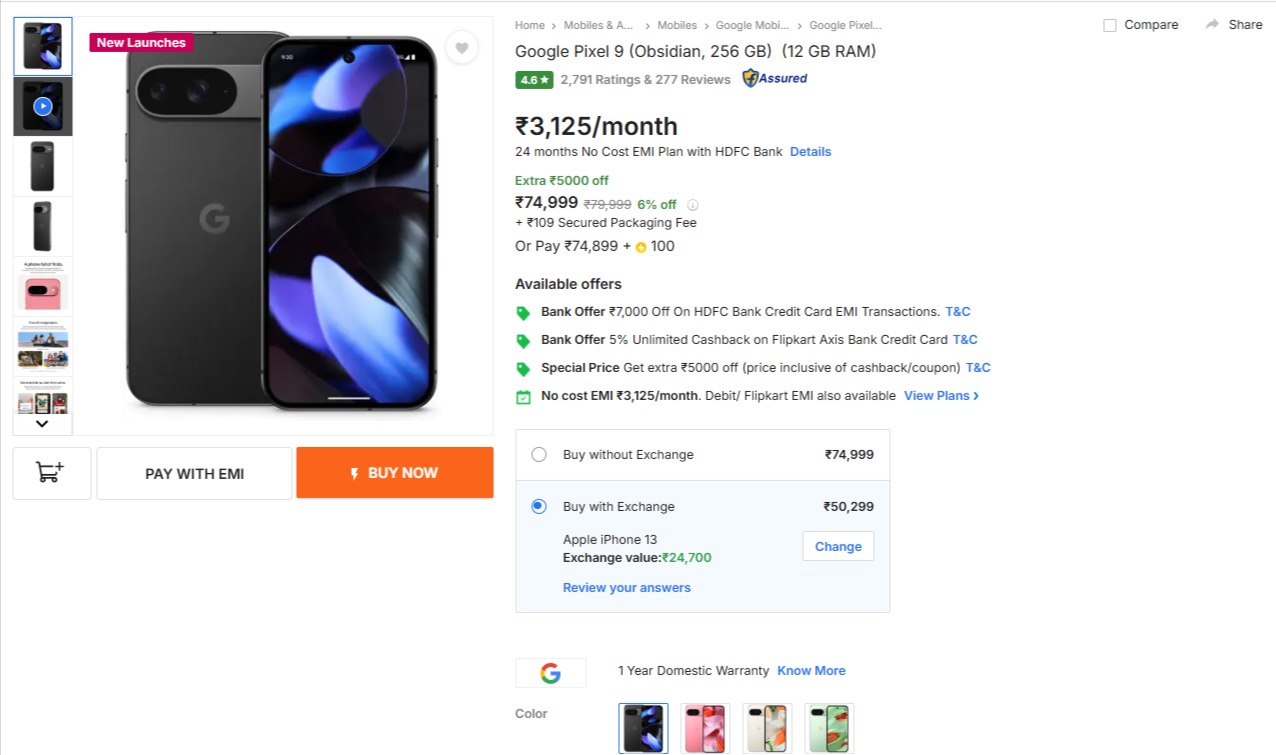Choose the pink Peony color variant

pos(706,728)
